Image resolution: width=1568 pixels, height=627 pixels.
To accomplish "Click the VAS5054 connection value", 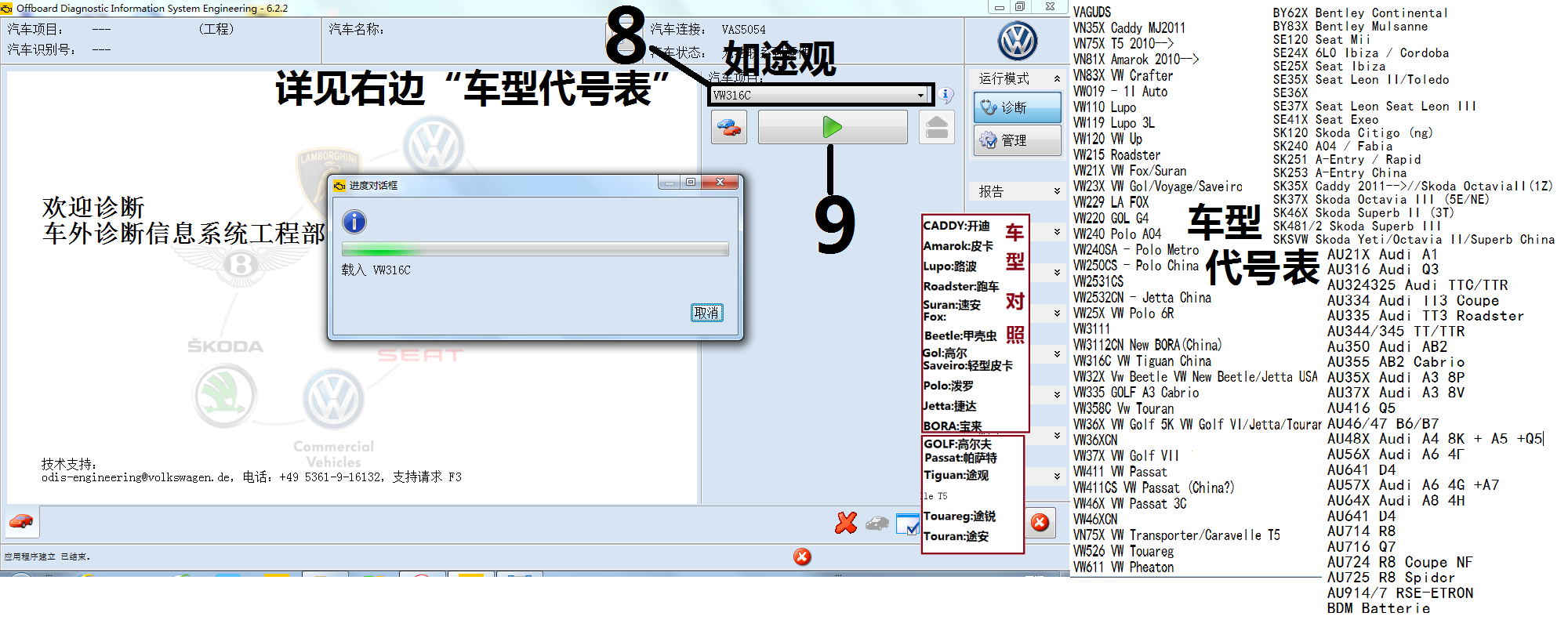I will coord(743,30).
